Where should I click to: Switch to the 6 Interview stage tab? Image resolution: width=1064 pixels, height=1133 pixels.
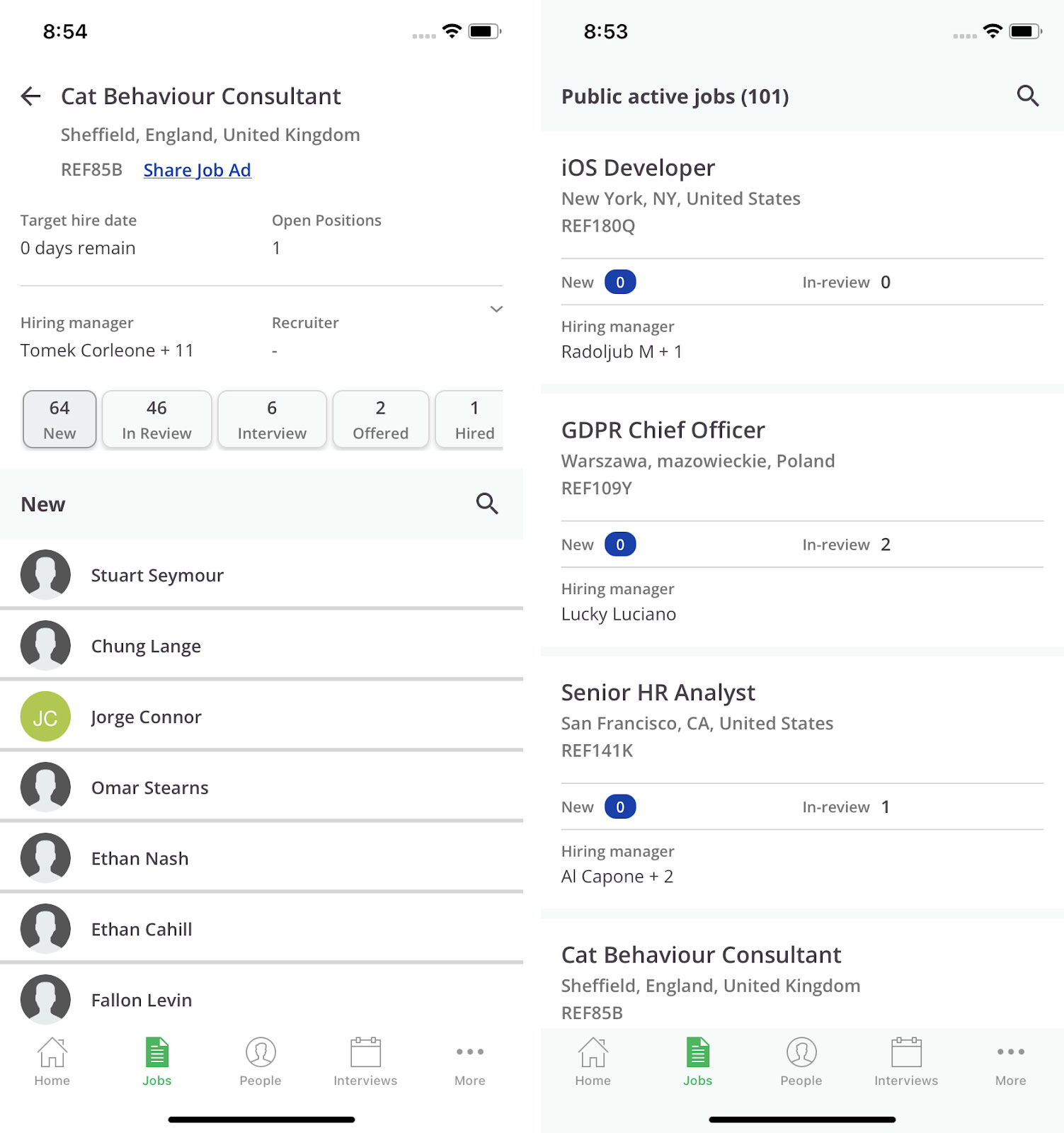[272, 420]
